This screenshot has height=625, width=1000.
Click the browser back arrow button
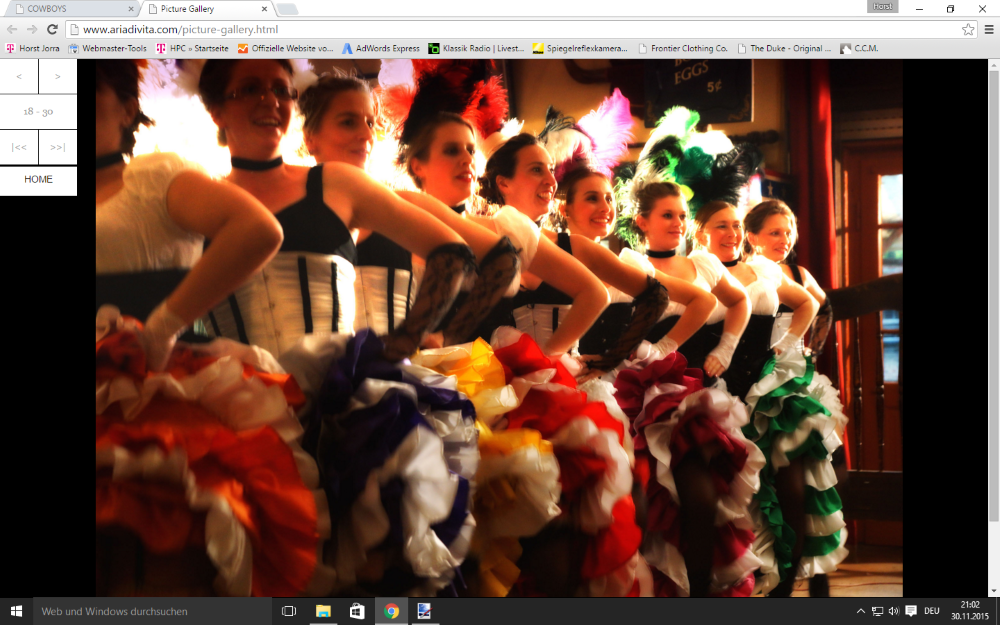point(12,29)
